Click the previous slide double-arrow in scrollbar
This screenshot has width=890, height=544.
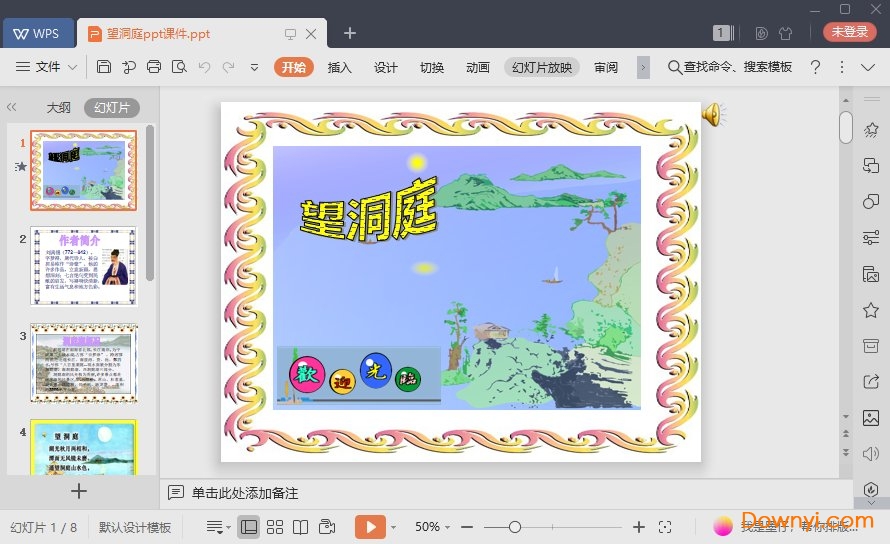pos(846,433)
